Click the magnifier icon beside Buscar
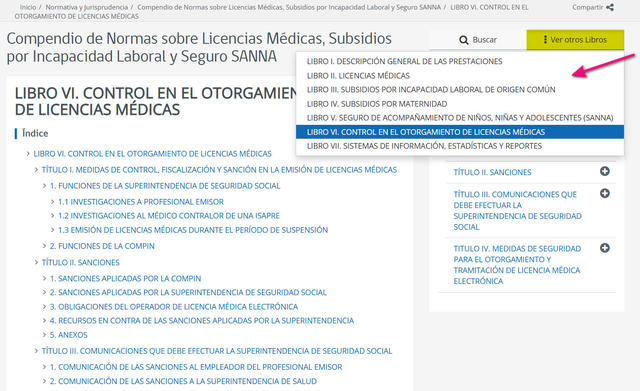 pos(463,40)
